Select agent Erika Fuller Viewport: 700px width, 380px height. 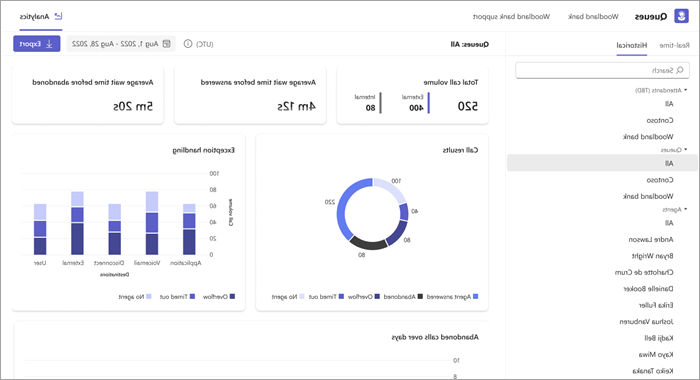pyautogui.click(x=656, y=305)
